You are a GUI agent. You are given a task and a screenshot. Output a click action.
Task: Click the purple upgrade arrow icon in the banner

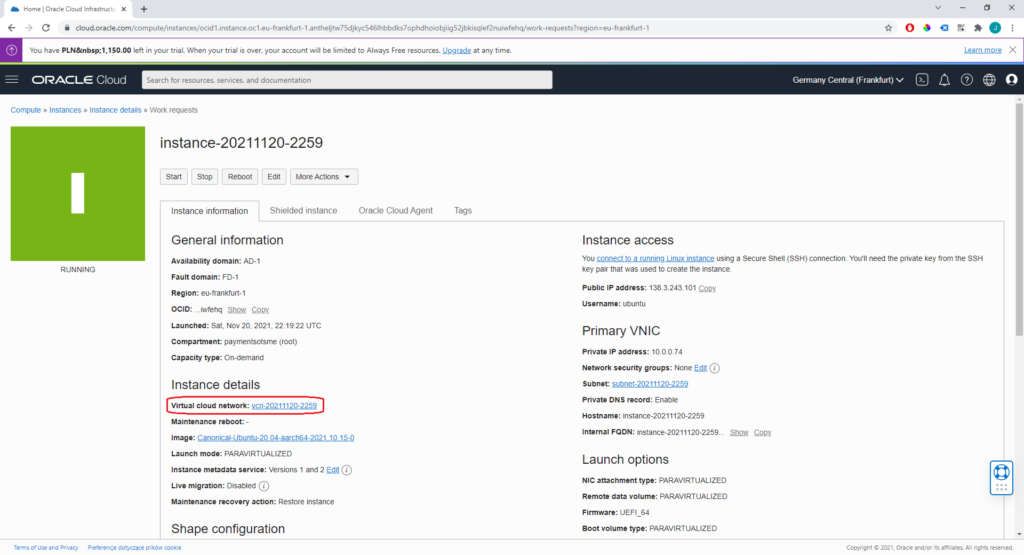(11, 50)
